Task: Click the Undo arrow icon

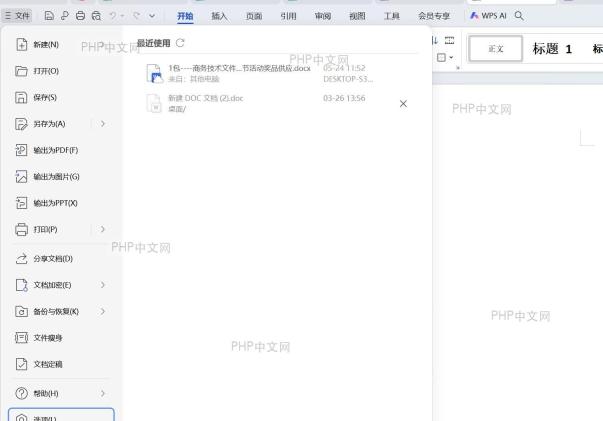Action: point(113,16)
